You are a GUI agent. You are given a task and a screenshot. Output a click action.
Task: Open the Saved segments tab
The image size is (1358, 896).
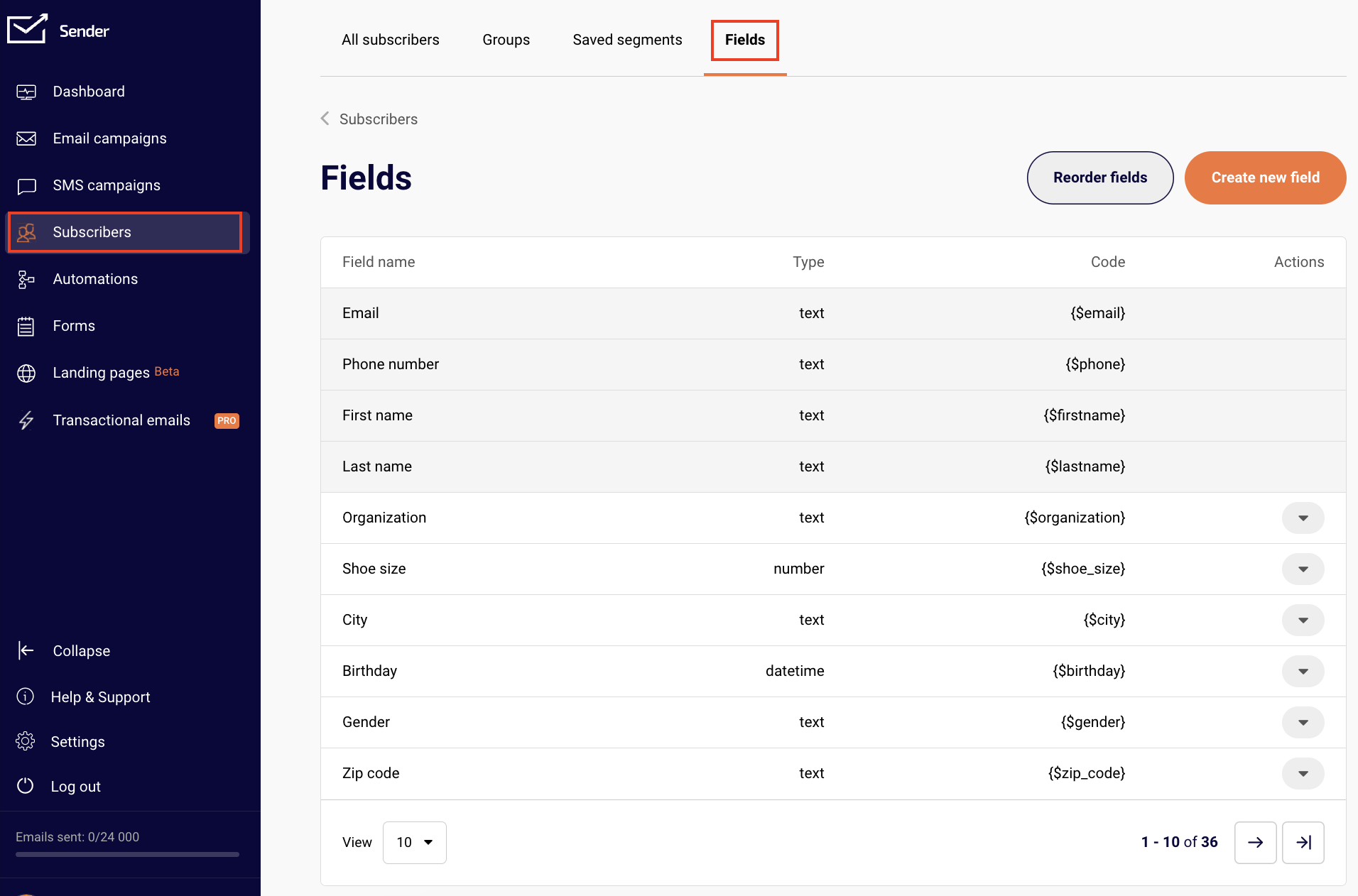coord(627,40)
